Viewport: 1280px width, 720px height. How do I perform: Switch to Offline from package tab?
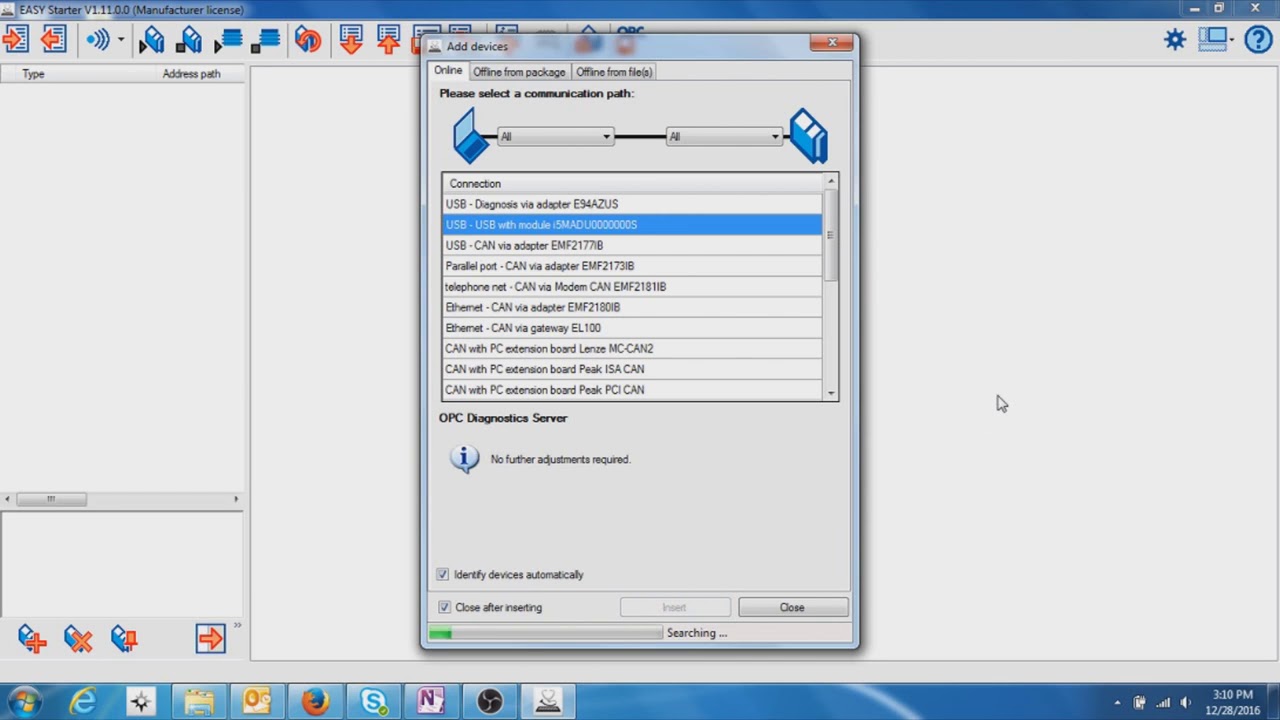point(519,72)
